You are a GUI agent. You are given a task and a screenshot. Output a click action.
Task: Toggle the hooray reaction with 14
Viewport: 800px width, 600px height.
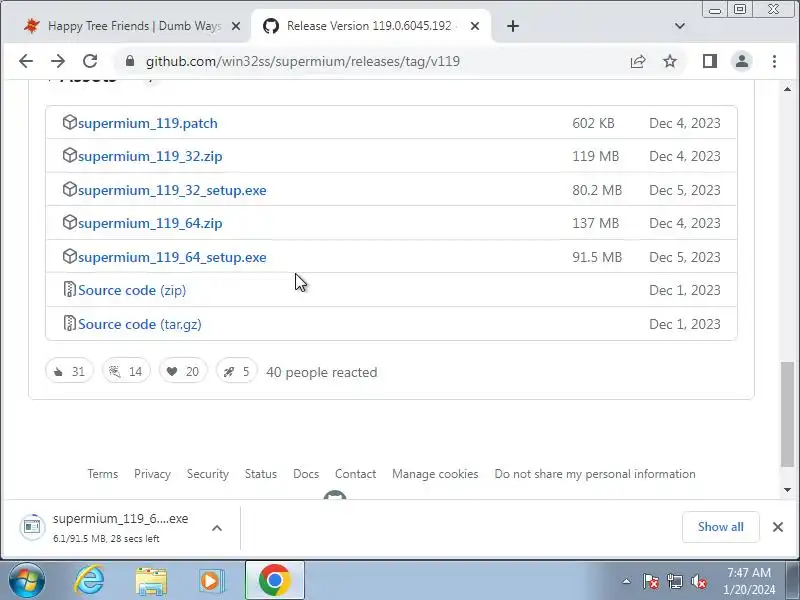point(126,371)
